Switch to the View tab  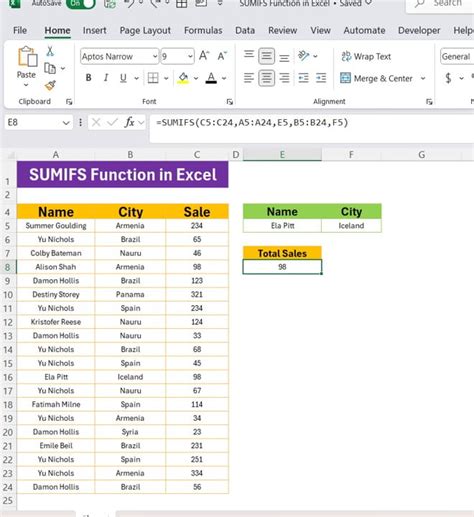[x=320, y=30]
